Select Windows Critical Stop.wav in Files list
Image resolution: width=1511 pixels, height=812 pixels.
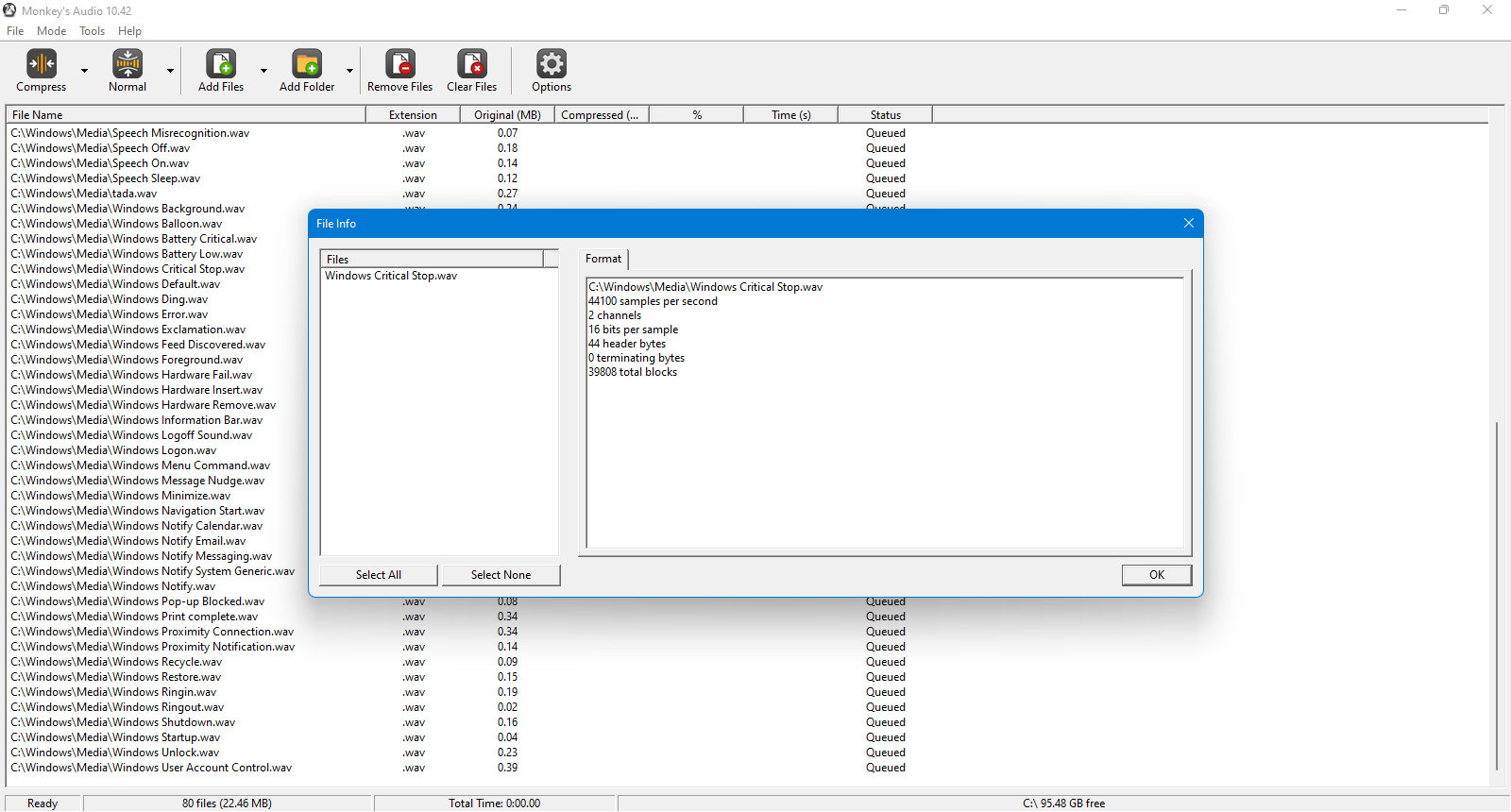click(391, 276)
